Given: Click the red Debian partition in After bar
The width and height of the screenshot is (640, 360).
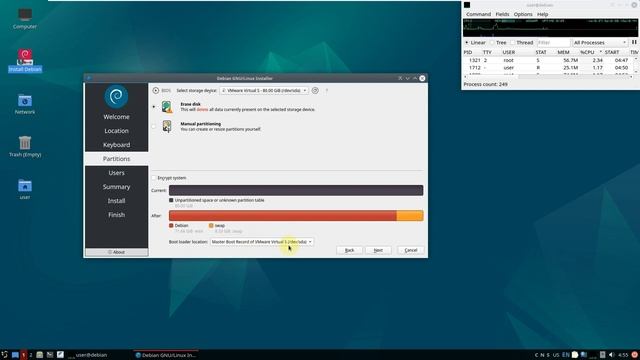Looking at the screenshot, I should coord(282,216).
